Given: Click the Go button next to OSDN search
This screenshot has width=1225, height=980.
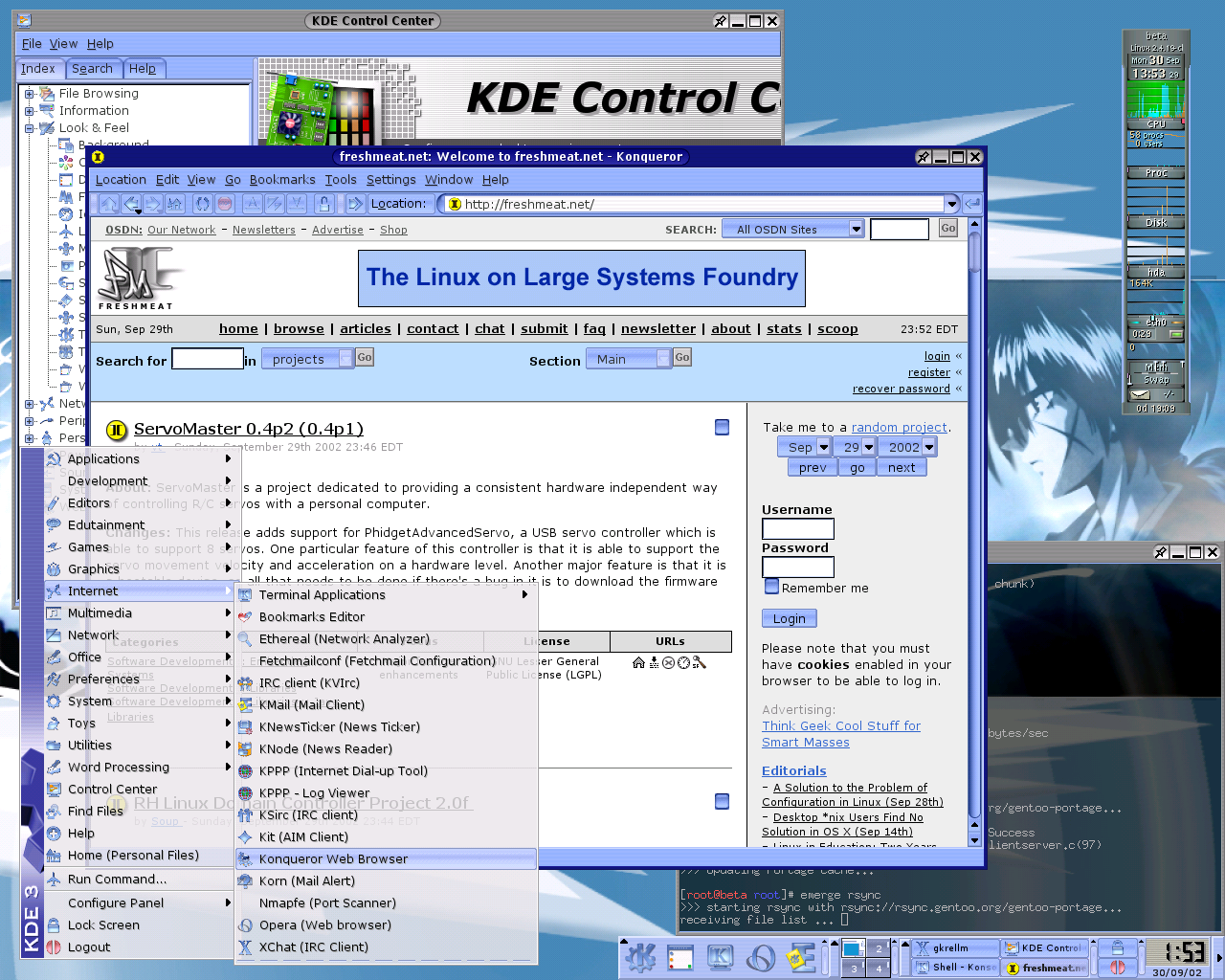Looking at the screenshot, I should point(948,228).
